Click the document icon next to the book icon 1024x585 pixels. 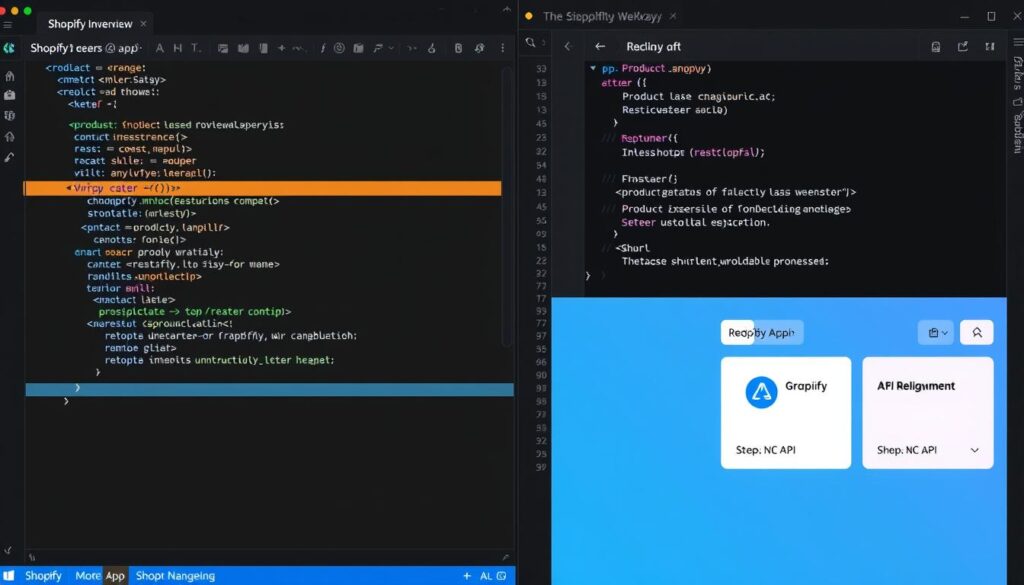pos(263,48)
